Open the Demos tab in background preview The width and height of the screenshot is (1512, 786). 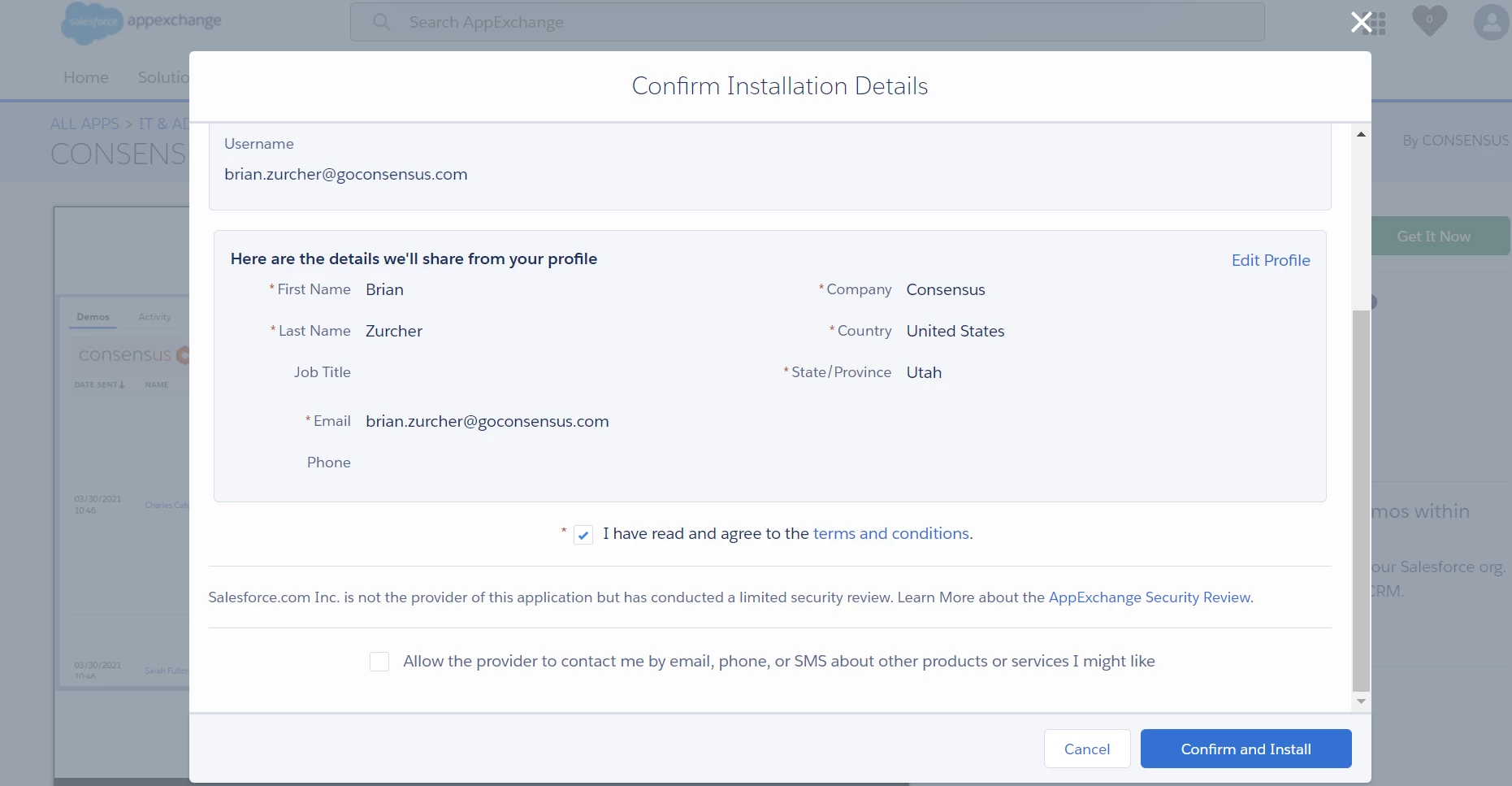(93, 317)
